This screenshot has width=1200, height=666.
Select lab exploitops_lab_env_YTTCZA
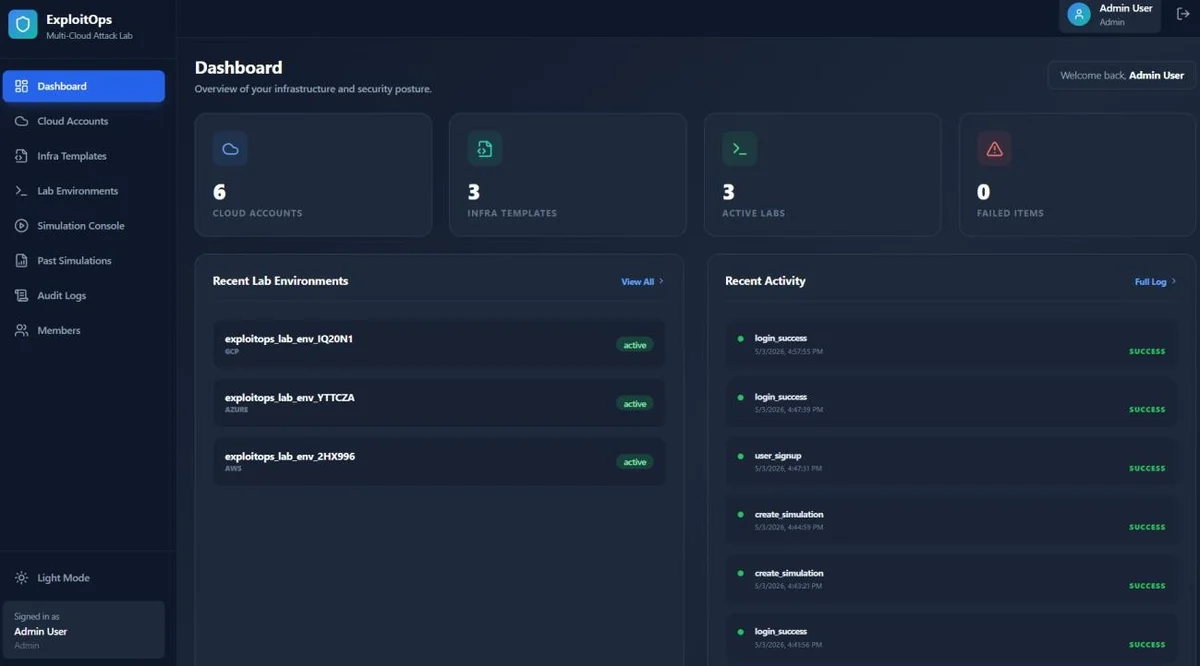[439, 403]
